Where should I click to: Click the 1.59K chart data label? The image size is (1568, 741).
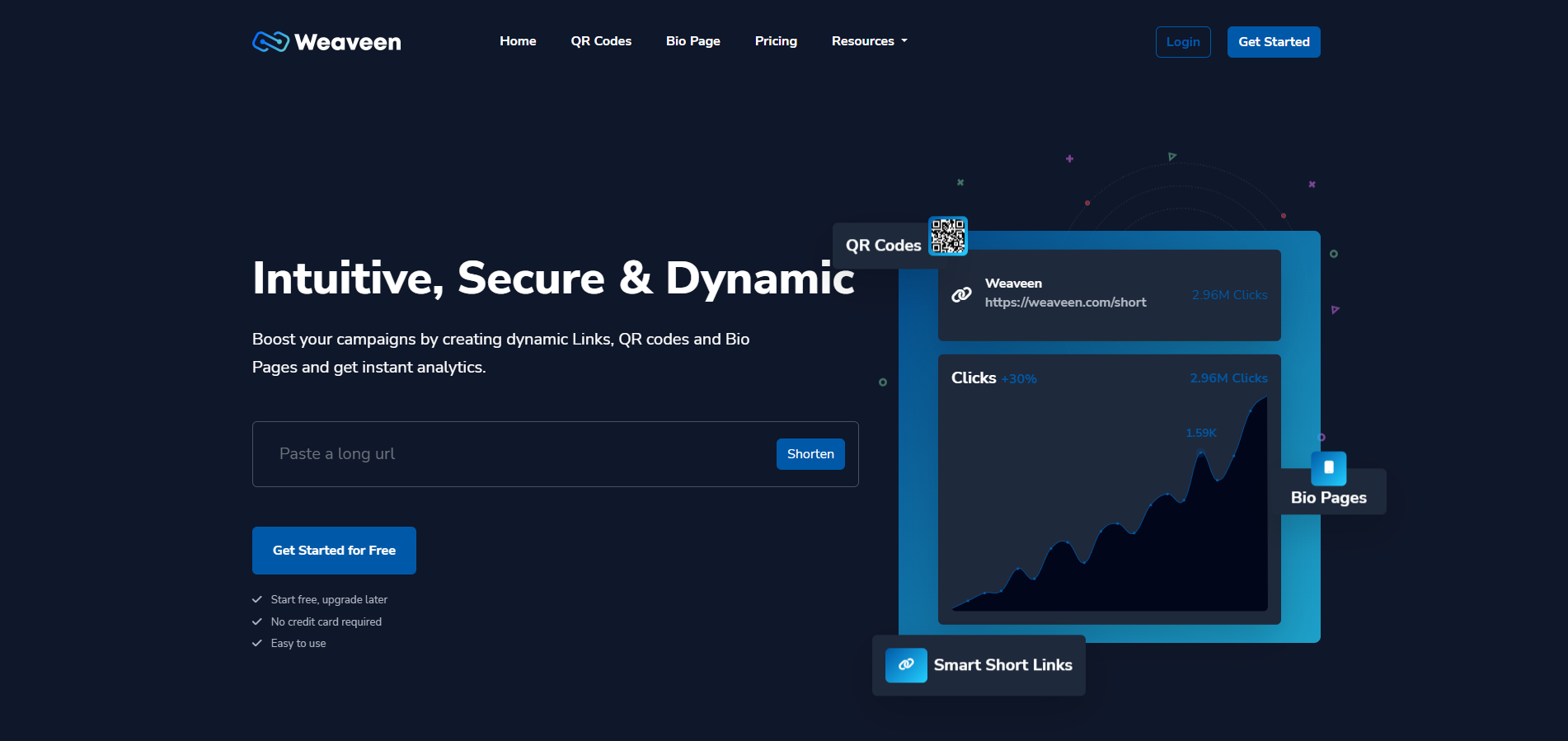coord(1201,433)
